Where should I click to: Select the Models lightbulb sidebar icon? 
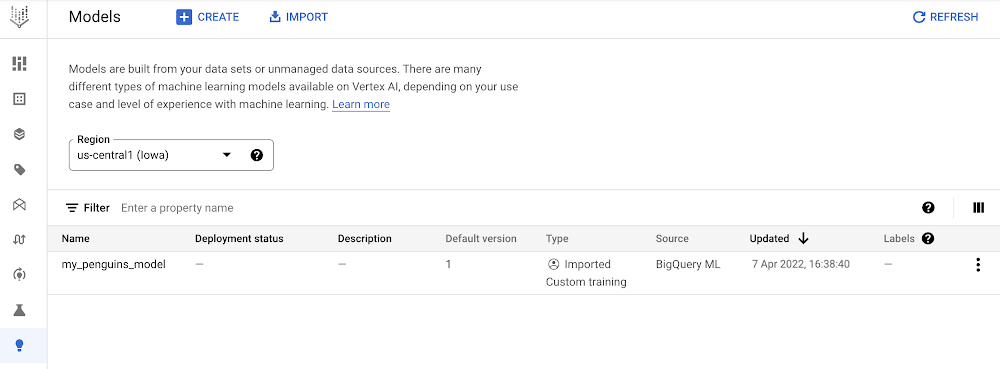20,345
